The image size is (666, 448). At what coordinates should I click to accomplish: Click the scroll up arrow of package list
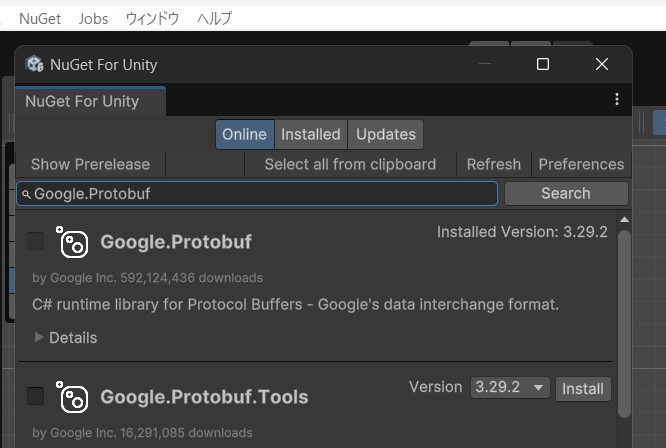pyautogui.click(x=624, y=220)
